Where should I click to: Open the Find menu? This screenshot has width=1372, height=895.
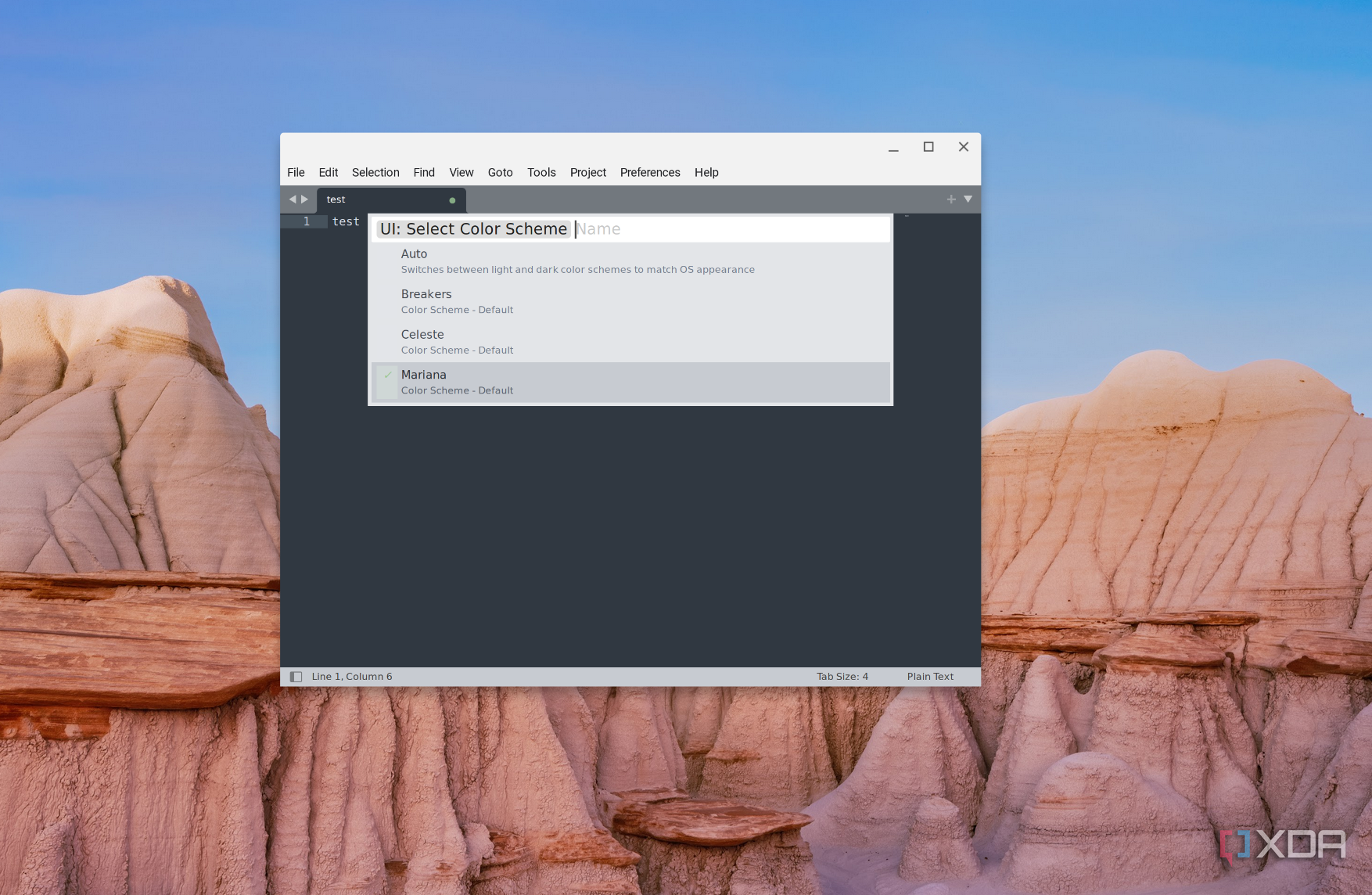(424, 172)
